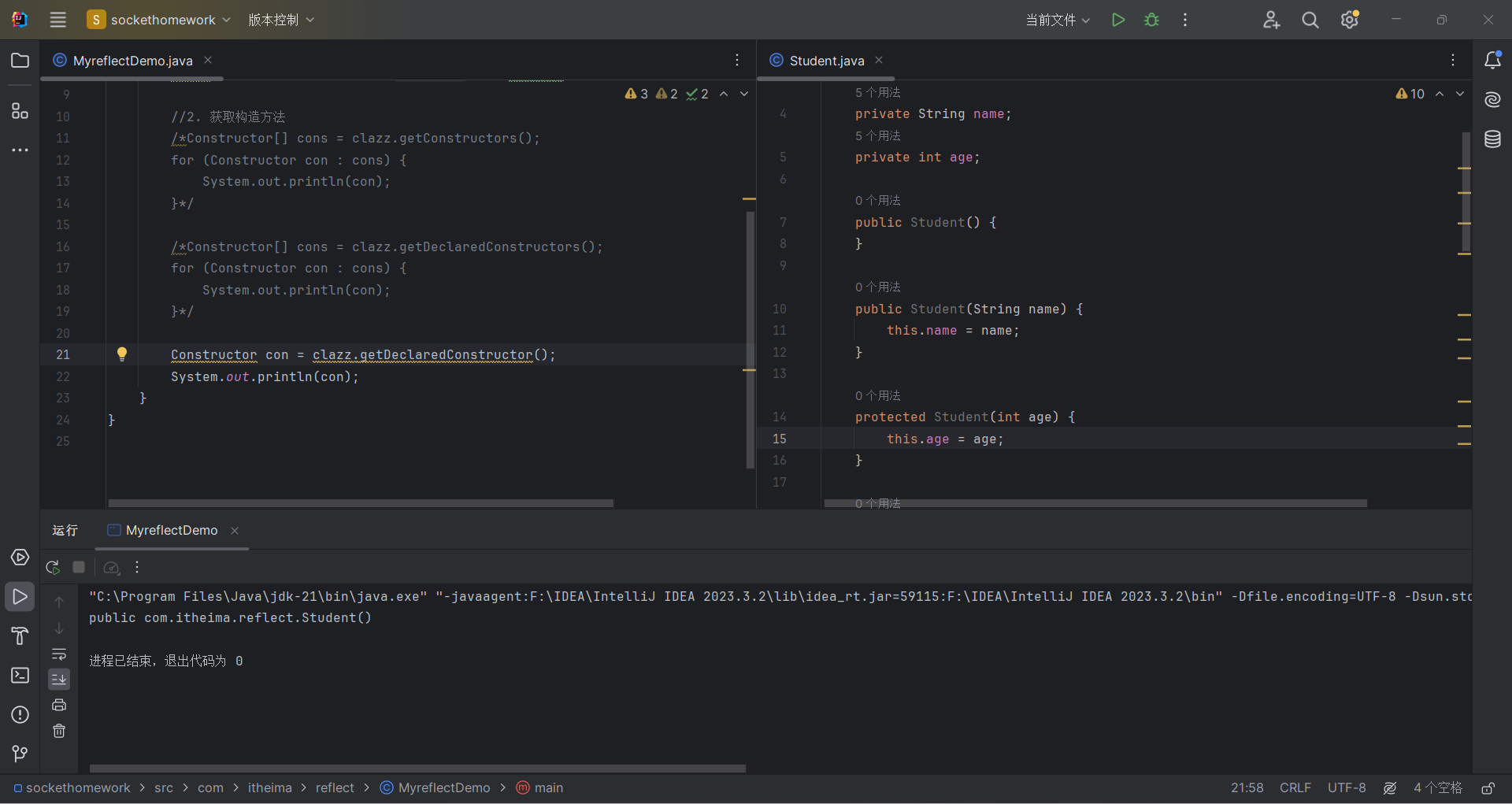Open Search Everywhere magnifier

coord(1310,20)
